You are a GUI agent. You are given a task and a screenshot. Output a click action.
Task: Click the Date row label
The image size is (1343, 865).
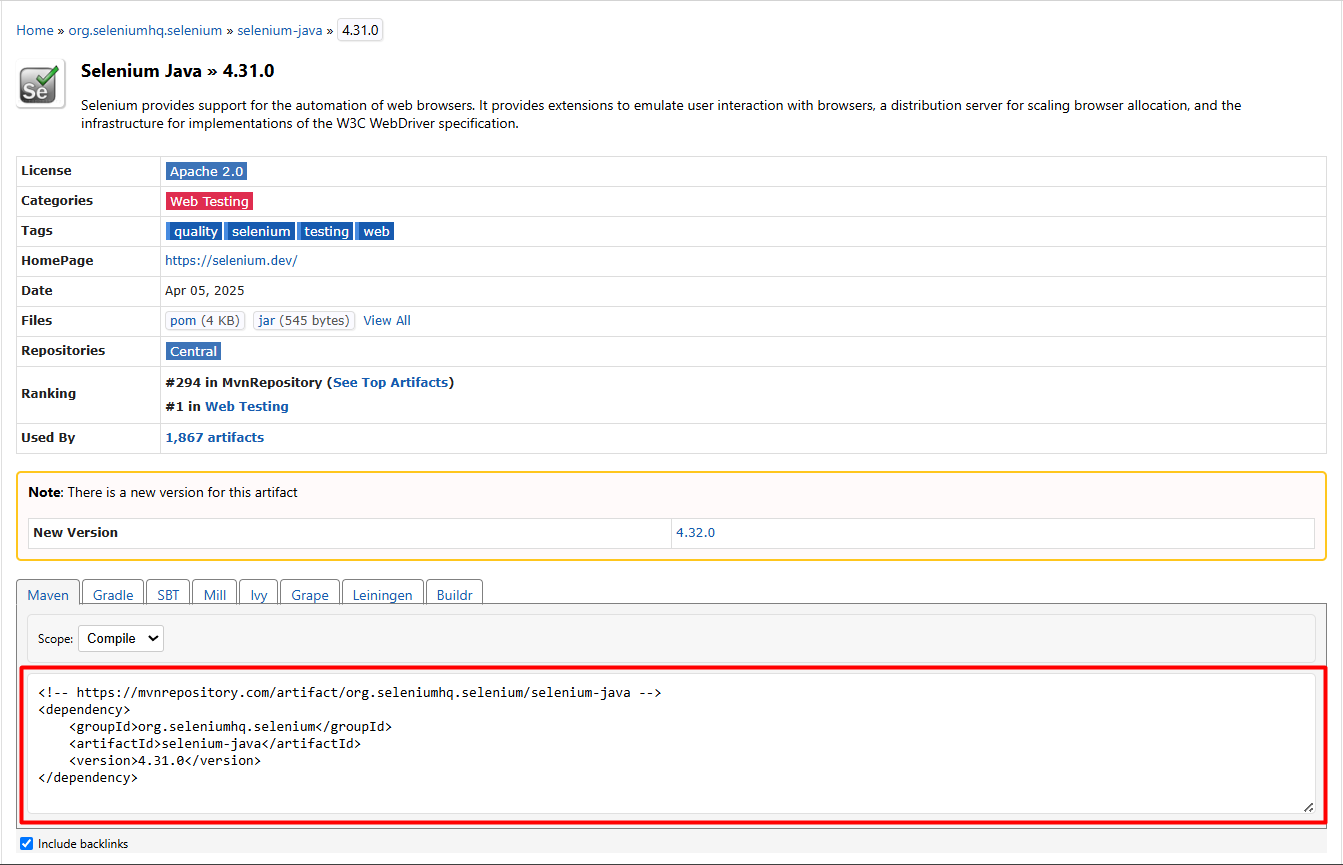[37, 290]
